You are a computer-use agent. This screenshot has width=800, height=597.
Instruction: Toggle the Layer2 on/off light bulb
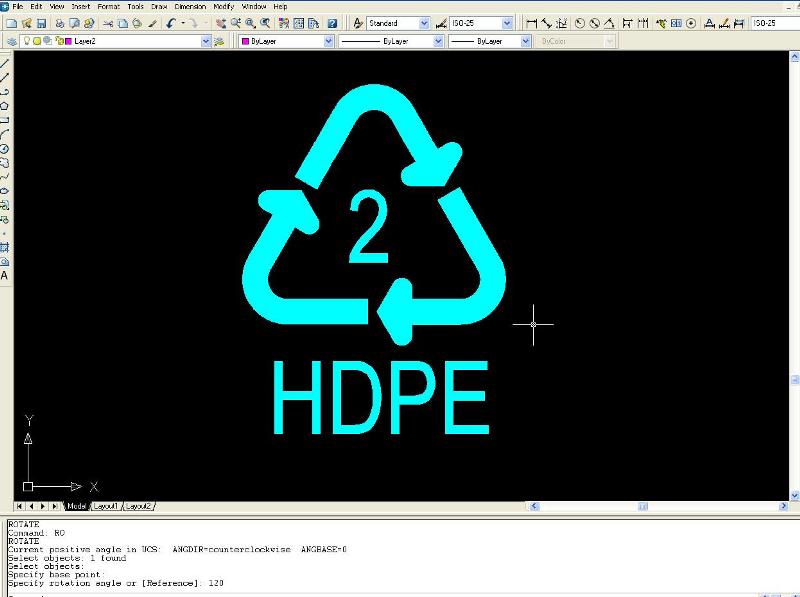pyautogui.click(x=27, y=41)
